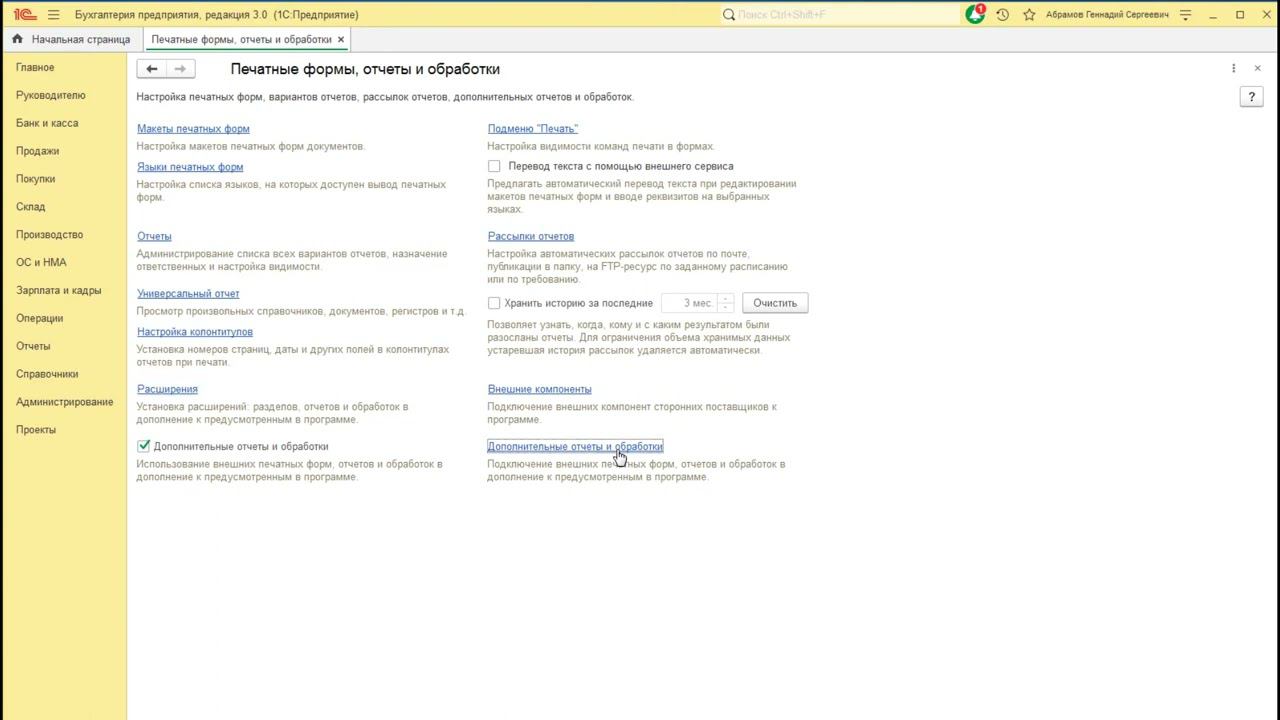Open the ОС и НМА section
This screenshot has width=1280, height=720.
click(x=41, y=263)
